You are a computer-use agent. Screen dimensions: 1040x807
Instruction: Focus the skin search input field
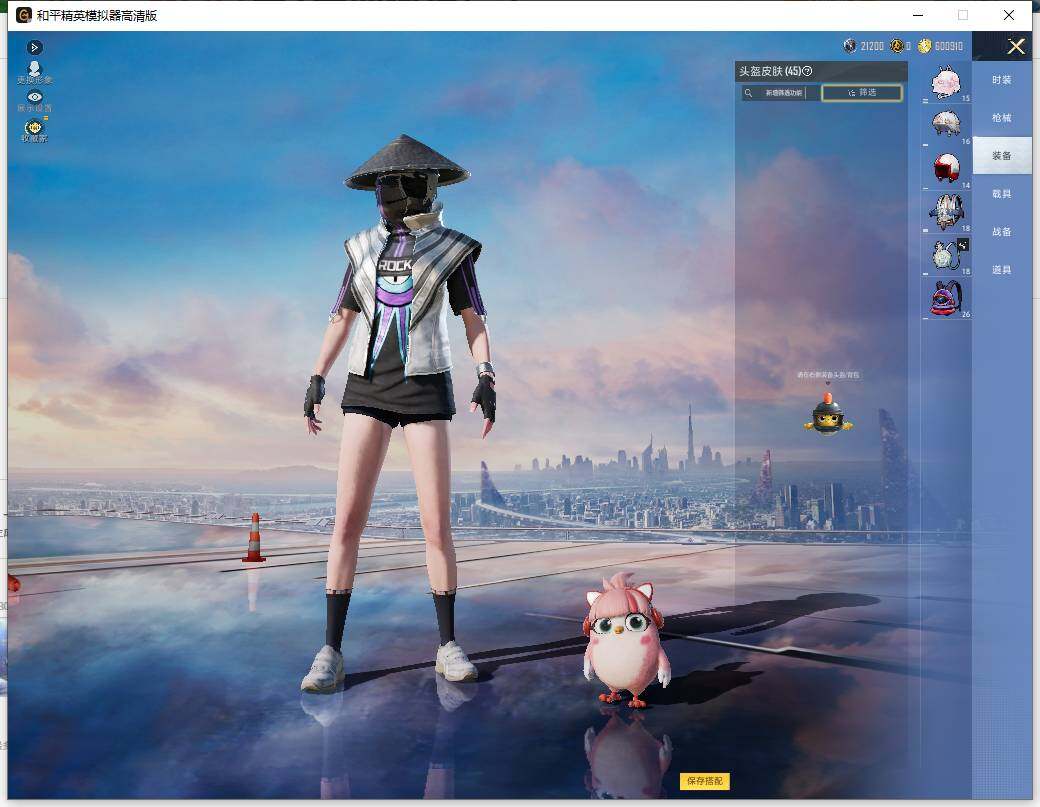pos(781,93)
